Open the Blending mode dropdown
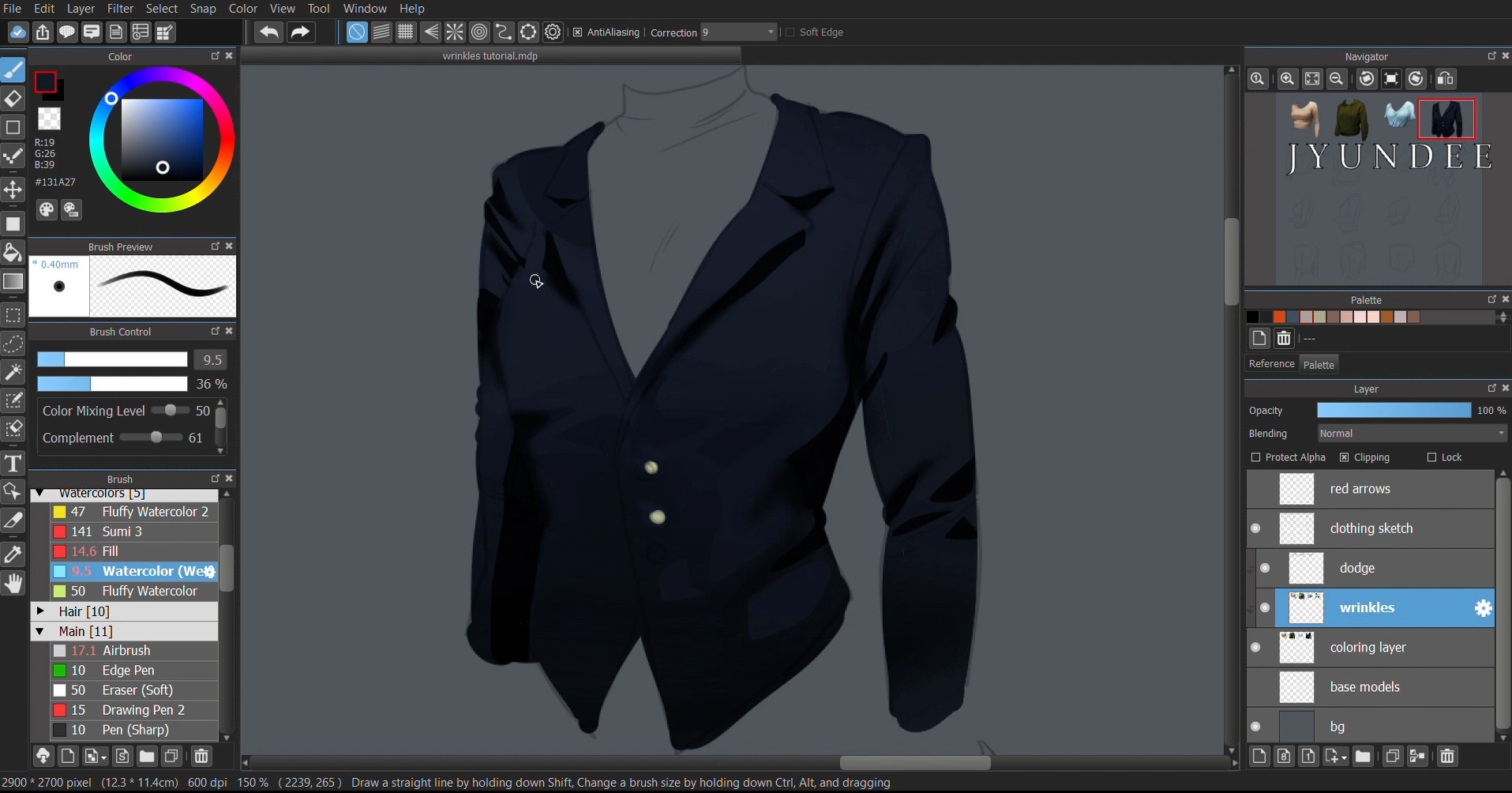Screen dimensions: 1512x793 click(x=1412, y=434)
